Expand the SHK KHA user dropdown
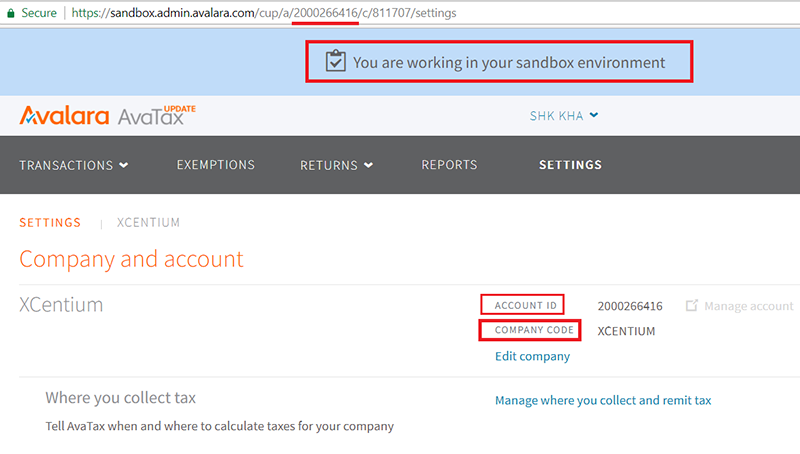800x454 pixels. (563, 116)
